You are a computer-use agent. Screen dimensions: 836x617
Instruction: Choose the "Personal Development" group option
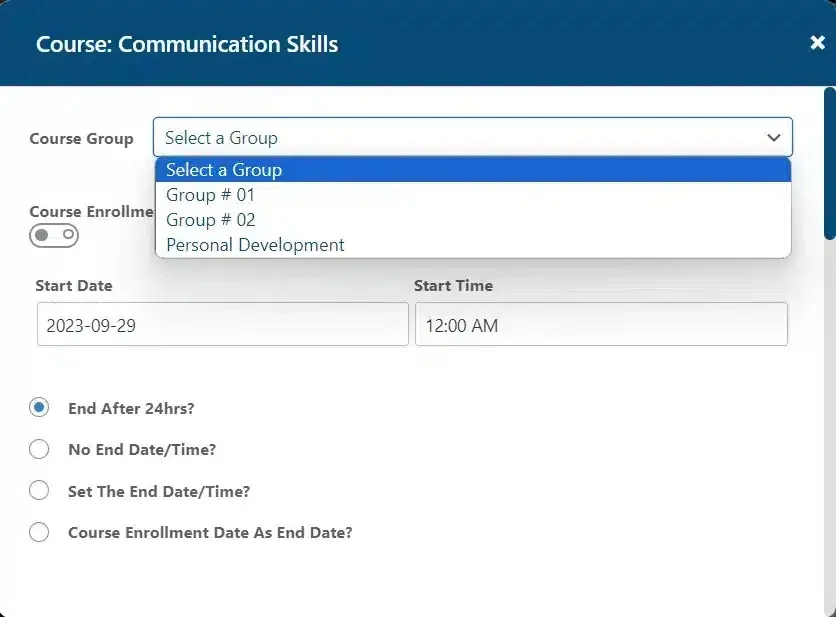click(x=254, y=244)
